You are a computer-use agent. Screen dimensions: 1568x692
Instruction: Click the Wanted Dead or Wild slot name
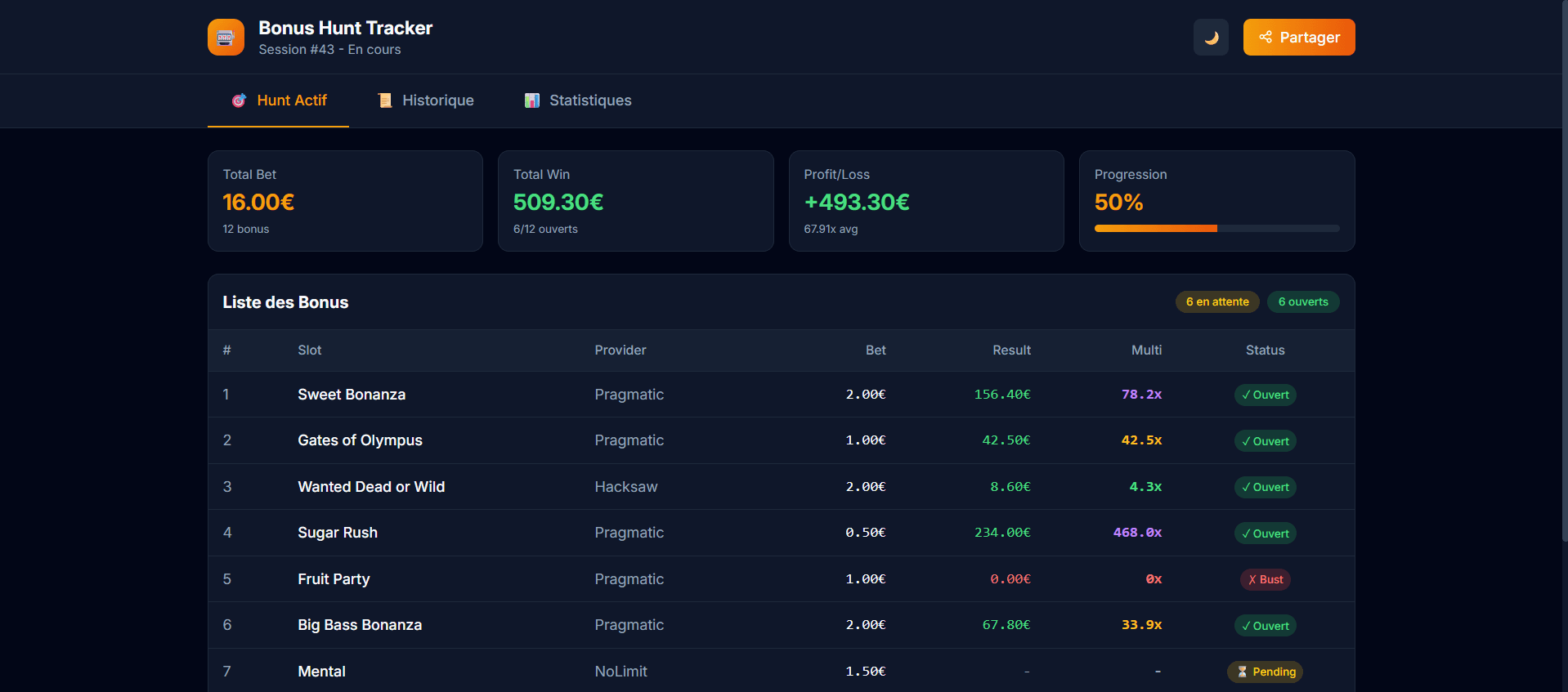(x=371, y=487)
